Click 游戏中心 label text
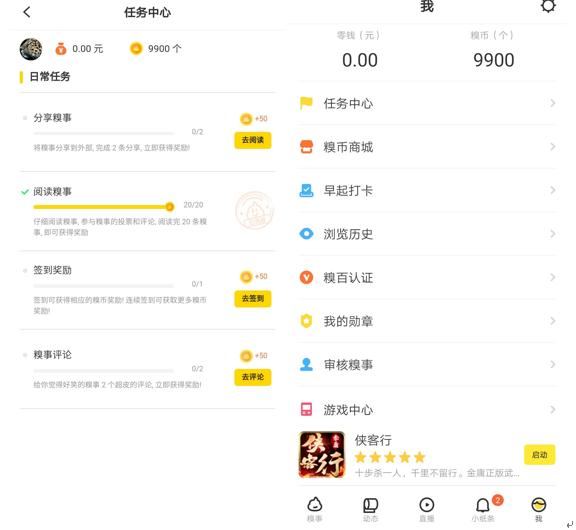 coord(348,410)
